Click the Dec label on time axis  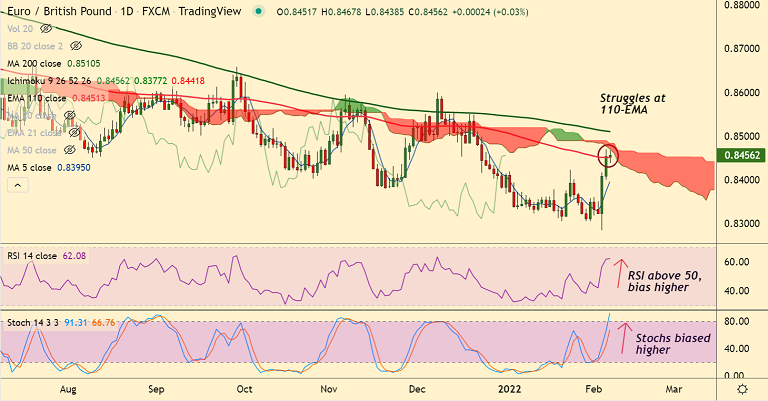pos(417,389)
